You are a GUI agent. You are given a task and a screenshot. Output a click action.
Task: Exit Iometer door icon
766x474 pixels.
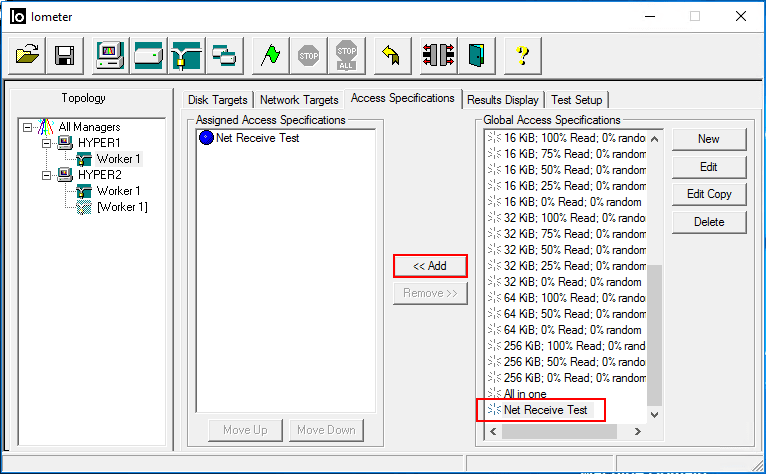pos(476,55)
